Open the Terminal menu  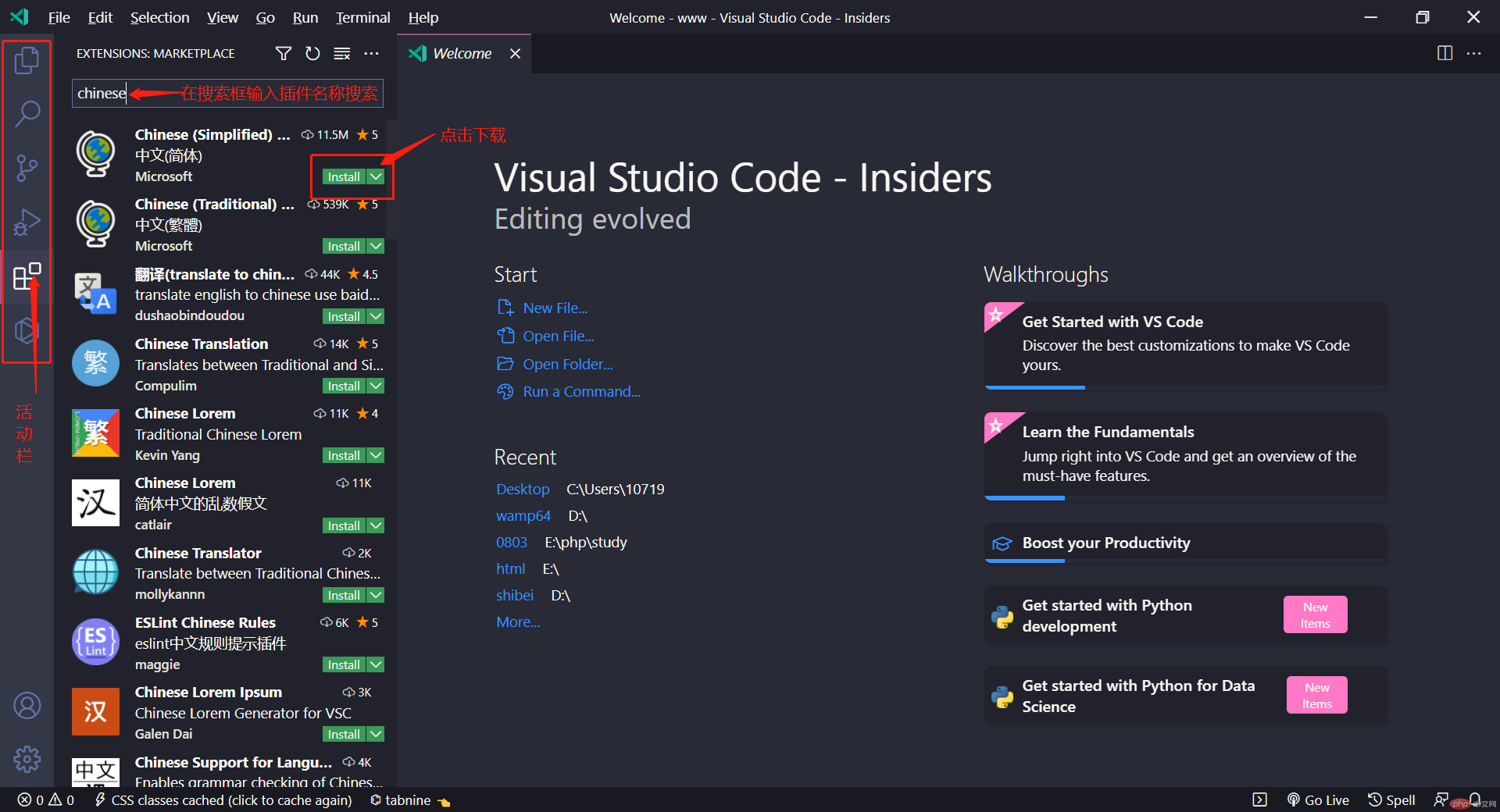point(362,17)
